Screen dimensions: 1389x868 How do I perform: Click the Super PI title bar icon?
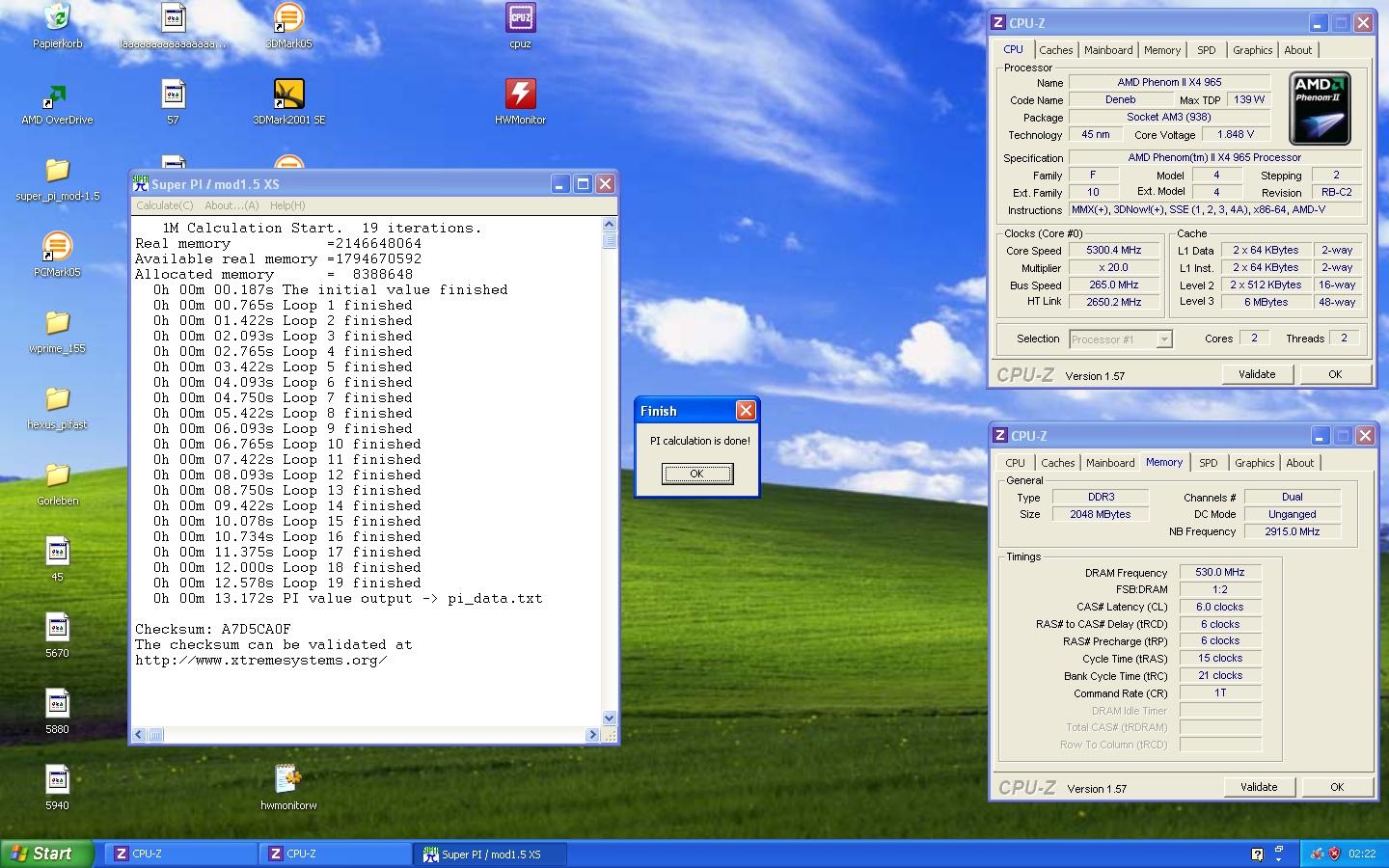pyautogui.click(x=141, y=183)
